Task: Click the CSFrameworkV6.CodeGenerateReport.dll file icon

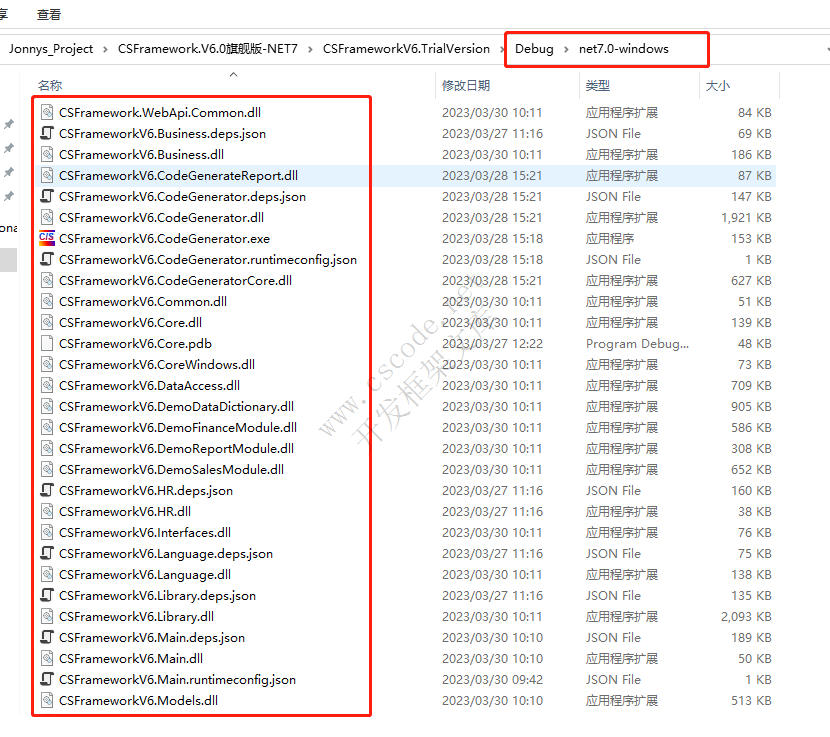Action: click(47, 175)
